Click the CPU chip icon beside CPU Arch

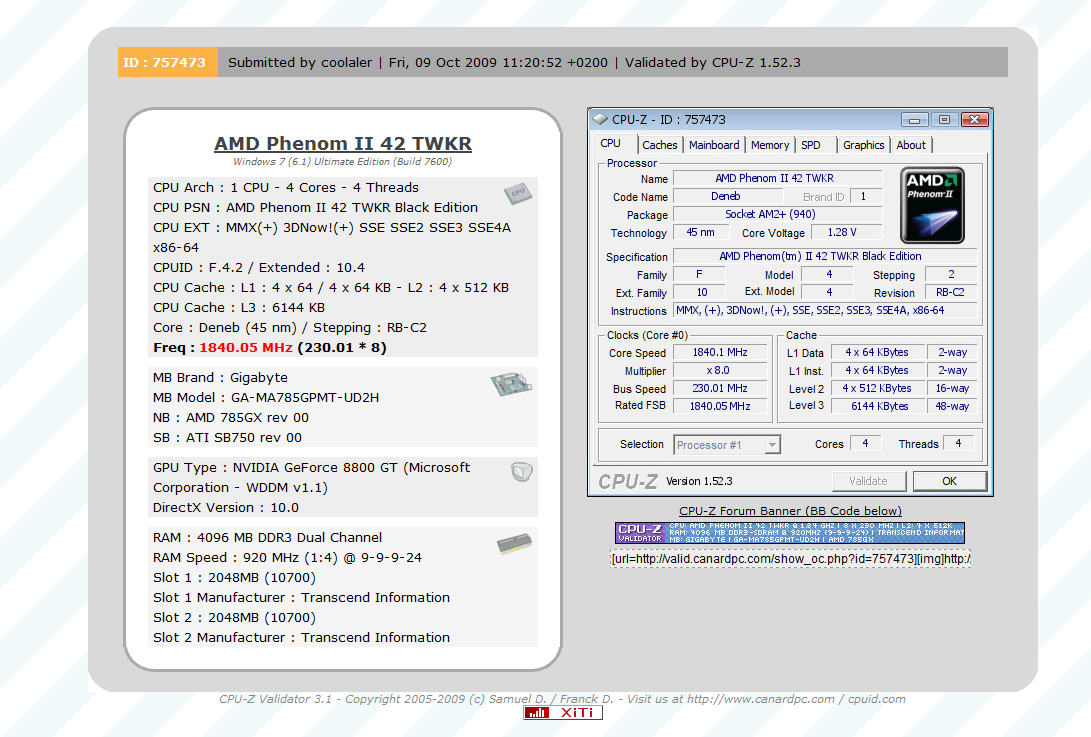click(518, 193)
